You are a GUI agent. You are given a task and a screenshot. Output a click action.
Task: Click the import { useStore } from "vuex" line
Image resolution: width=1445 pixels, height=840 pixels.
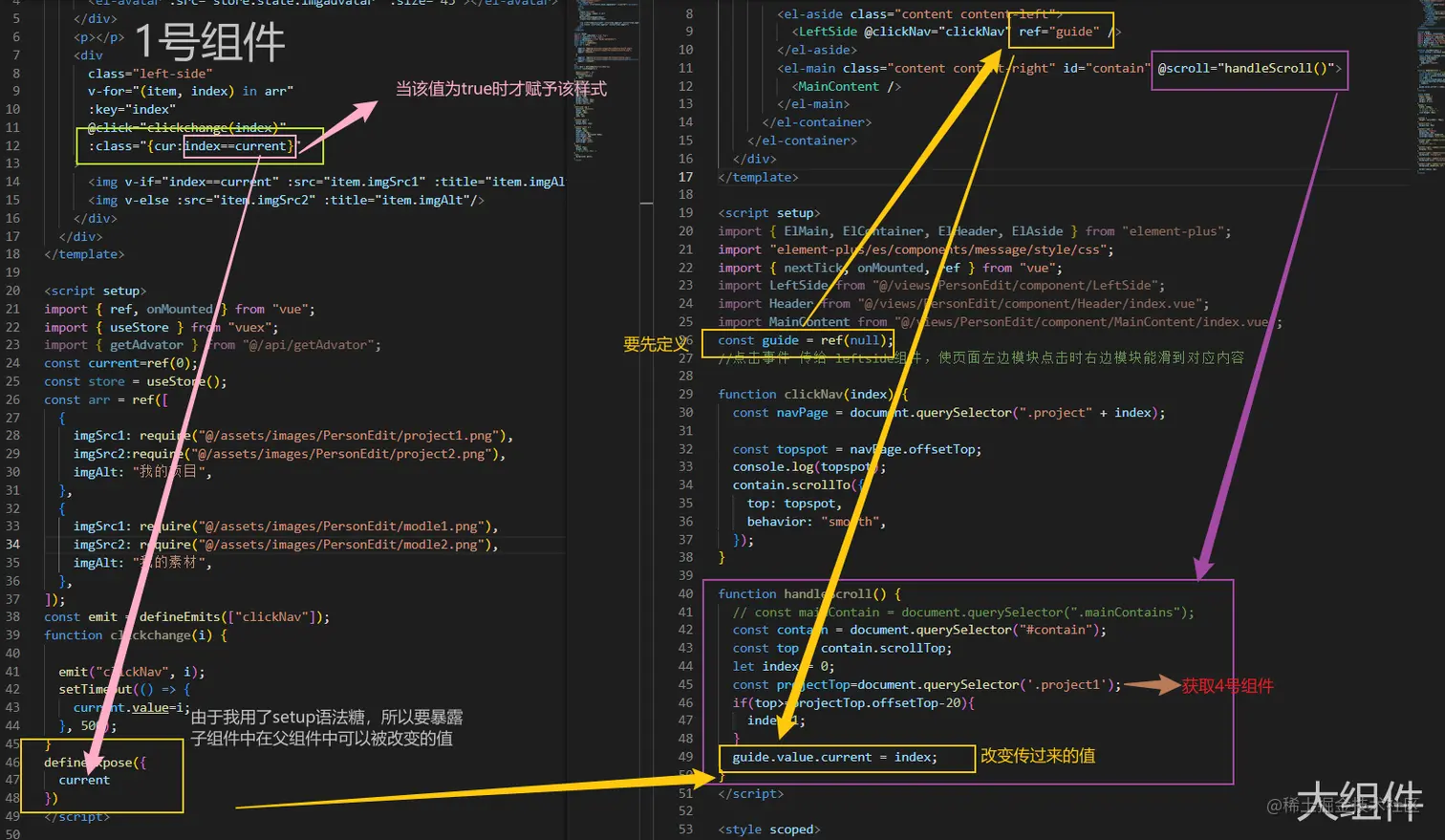(x=162, y=327)
